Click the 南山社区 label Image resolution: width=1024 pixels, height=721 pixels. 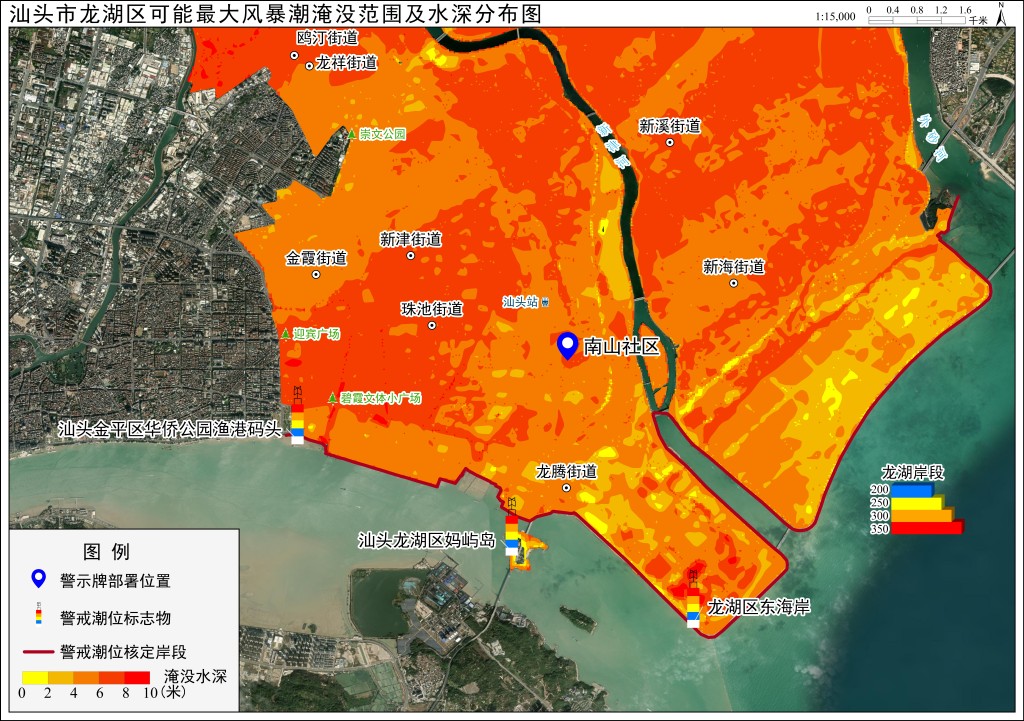click(x=621, y=346)
